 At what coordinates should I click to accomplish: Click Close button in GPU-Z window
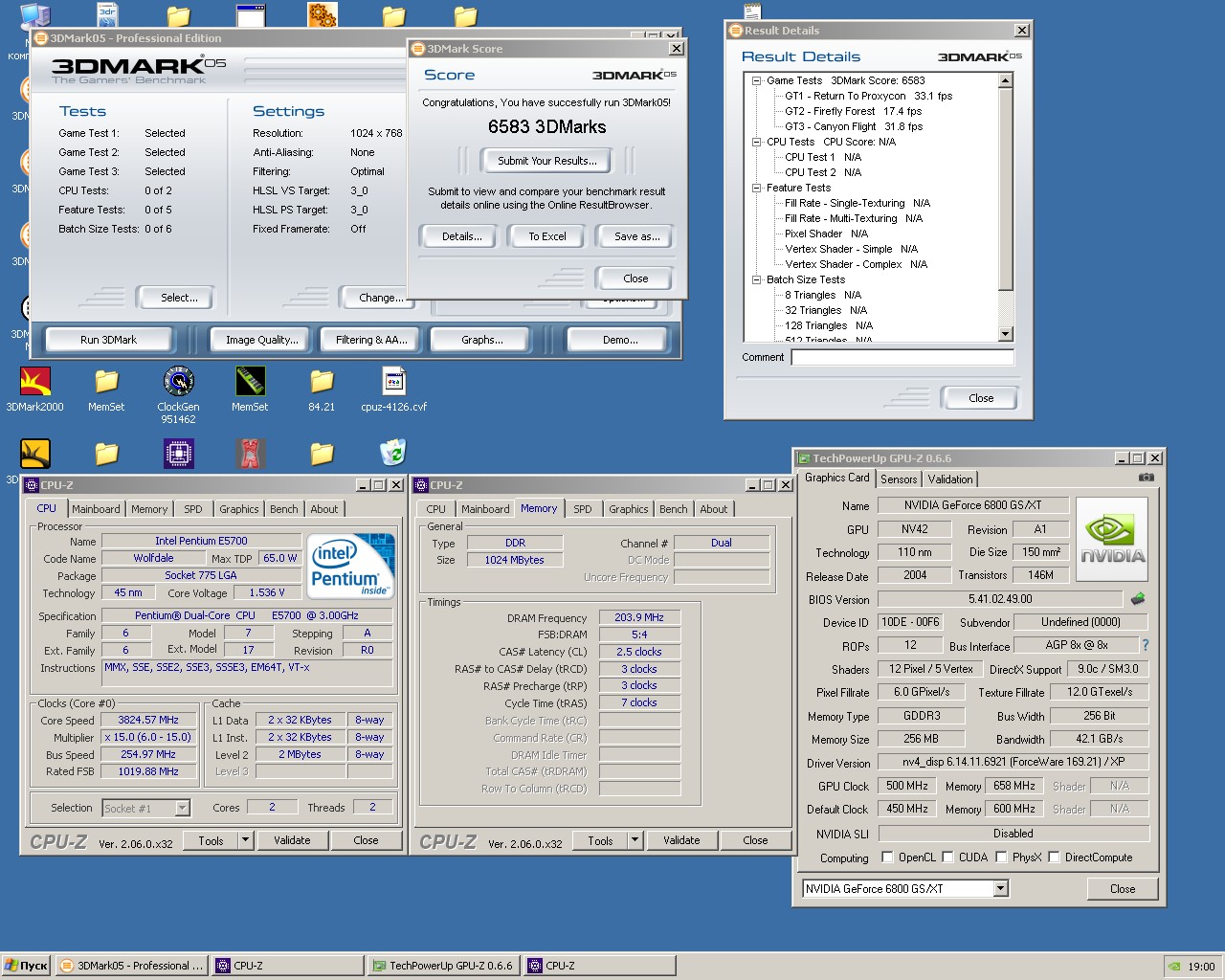point(1122,889)
